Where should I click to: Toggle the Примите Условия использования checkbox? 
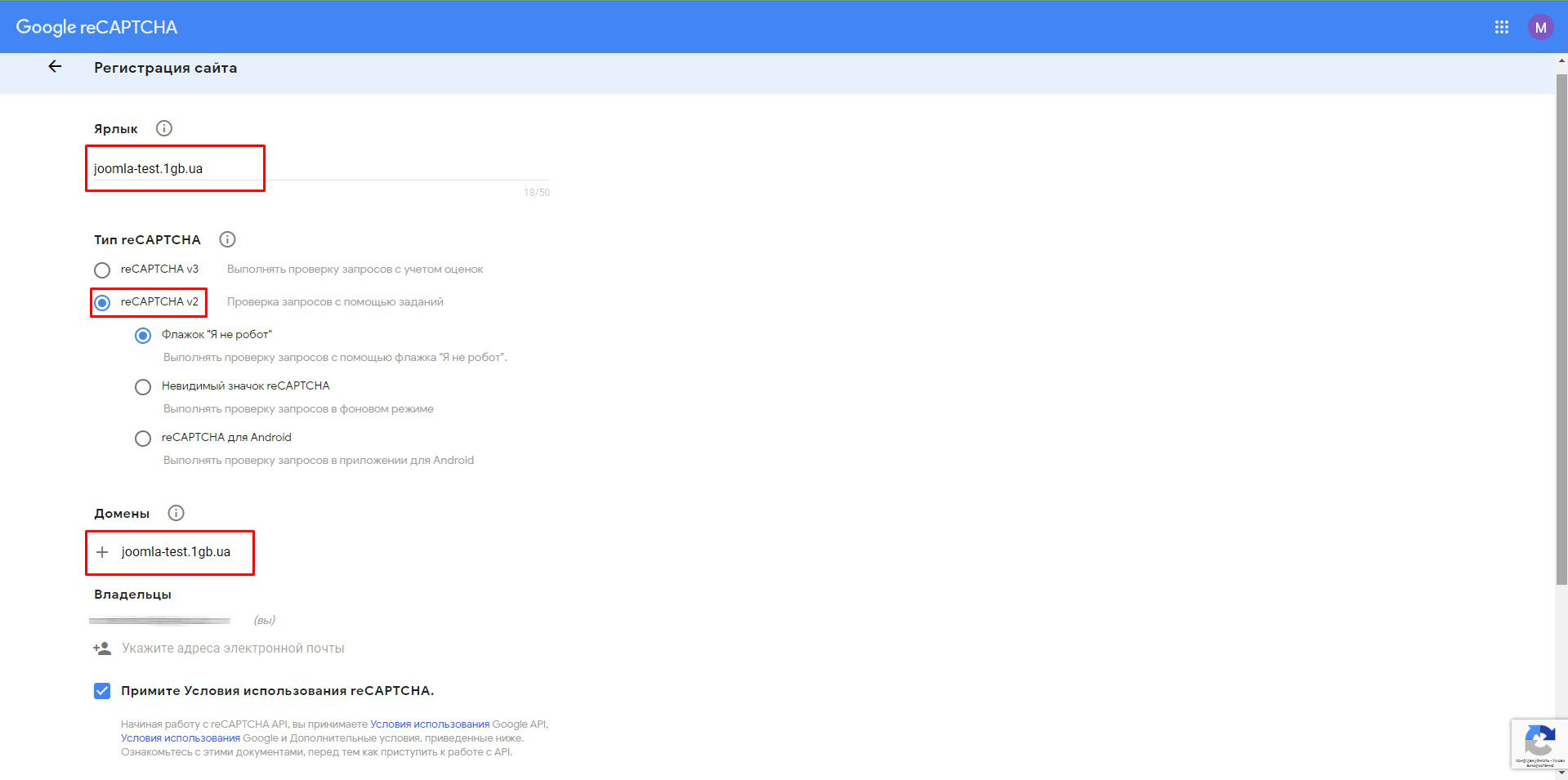coord(102,691)
